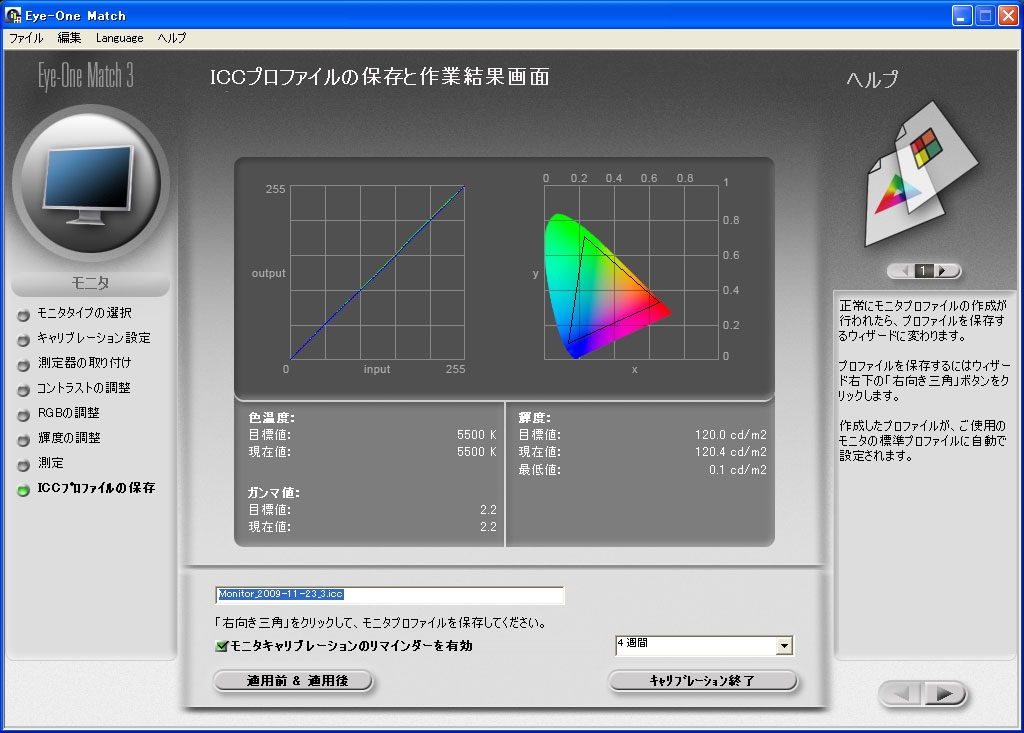Click the left-pointing triangle back button
This screenshot has height=733, width=1024.
[x=902, y=694]
